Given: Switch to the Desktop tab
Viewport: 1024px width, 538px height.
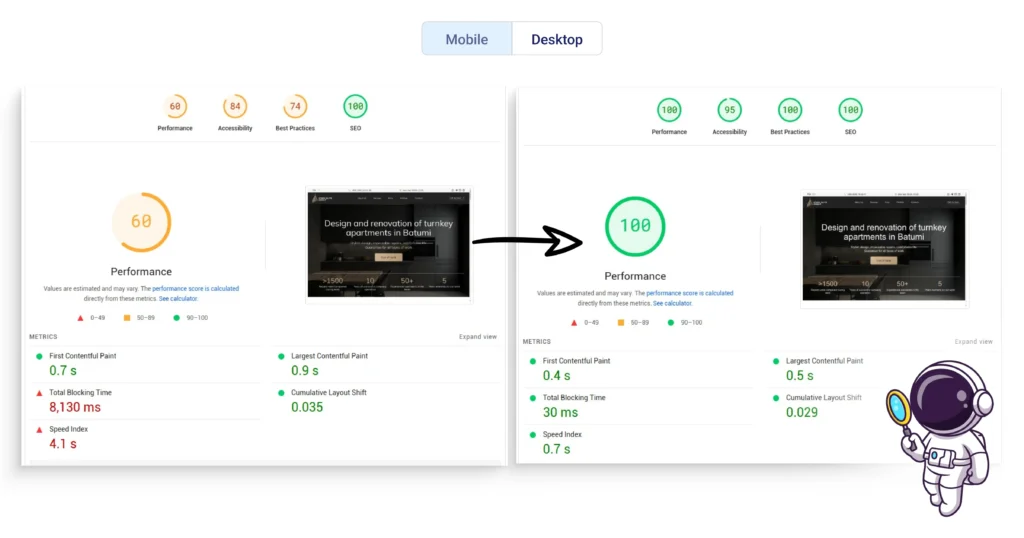Looking at the screenshot, I should (557, 39).
